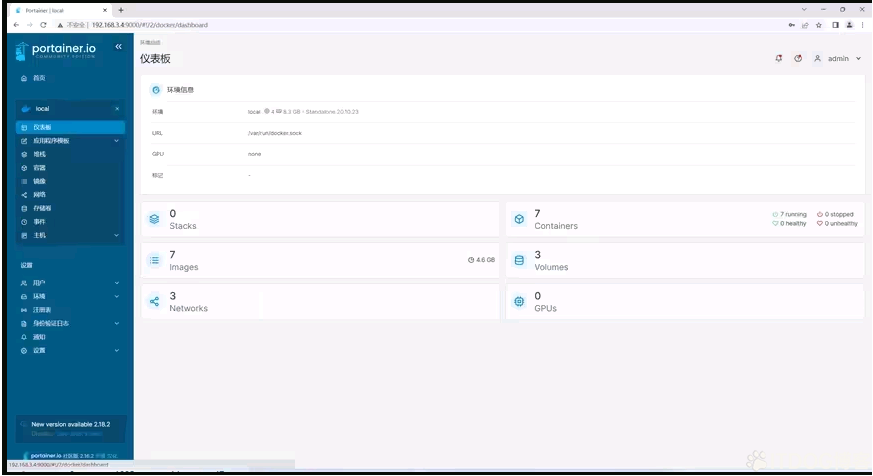This screenshot has width=873, height=476.
Task: Open the browser profile icon
Action: 849,25
